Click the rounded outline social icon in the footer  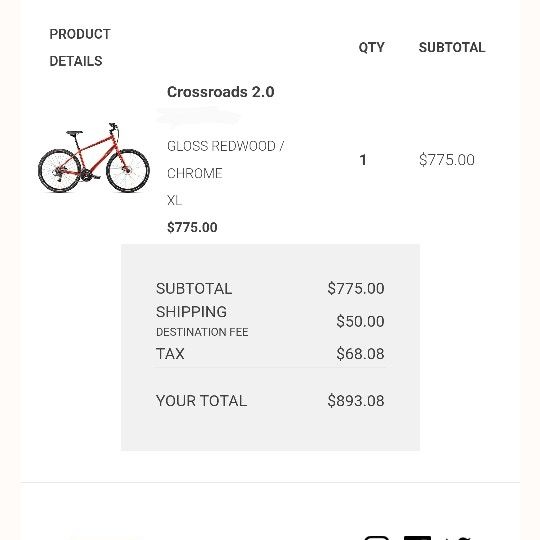click(377, 538)
